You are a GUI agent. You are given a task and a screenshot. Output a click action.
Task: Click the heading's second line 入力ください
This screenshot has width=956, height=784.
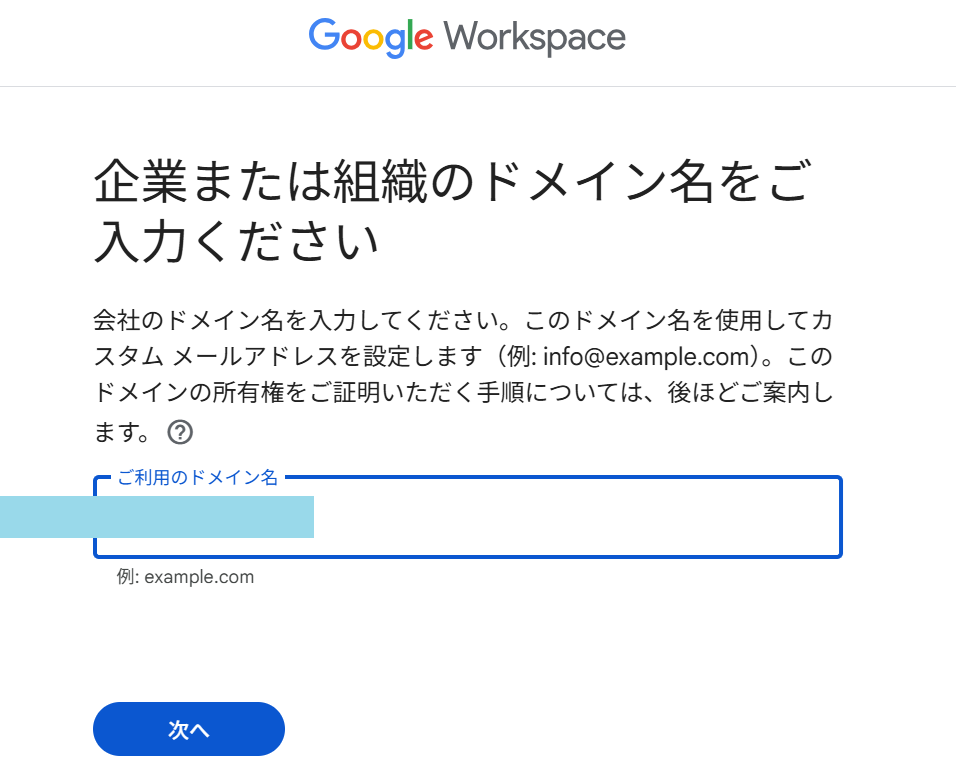click(x=236, y=243)
